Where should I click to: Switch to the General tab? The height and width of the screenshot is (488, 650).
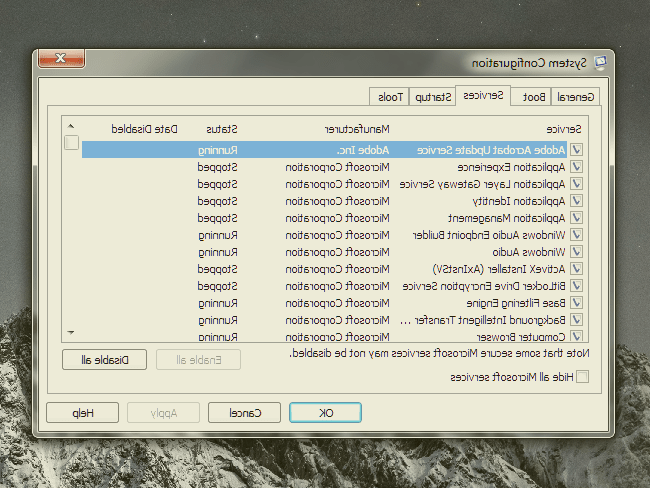(x=576, y=97)
